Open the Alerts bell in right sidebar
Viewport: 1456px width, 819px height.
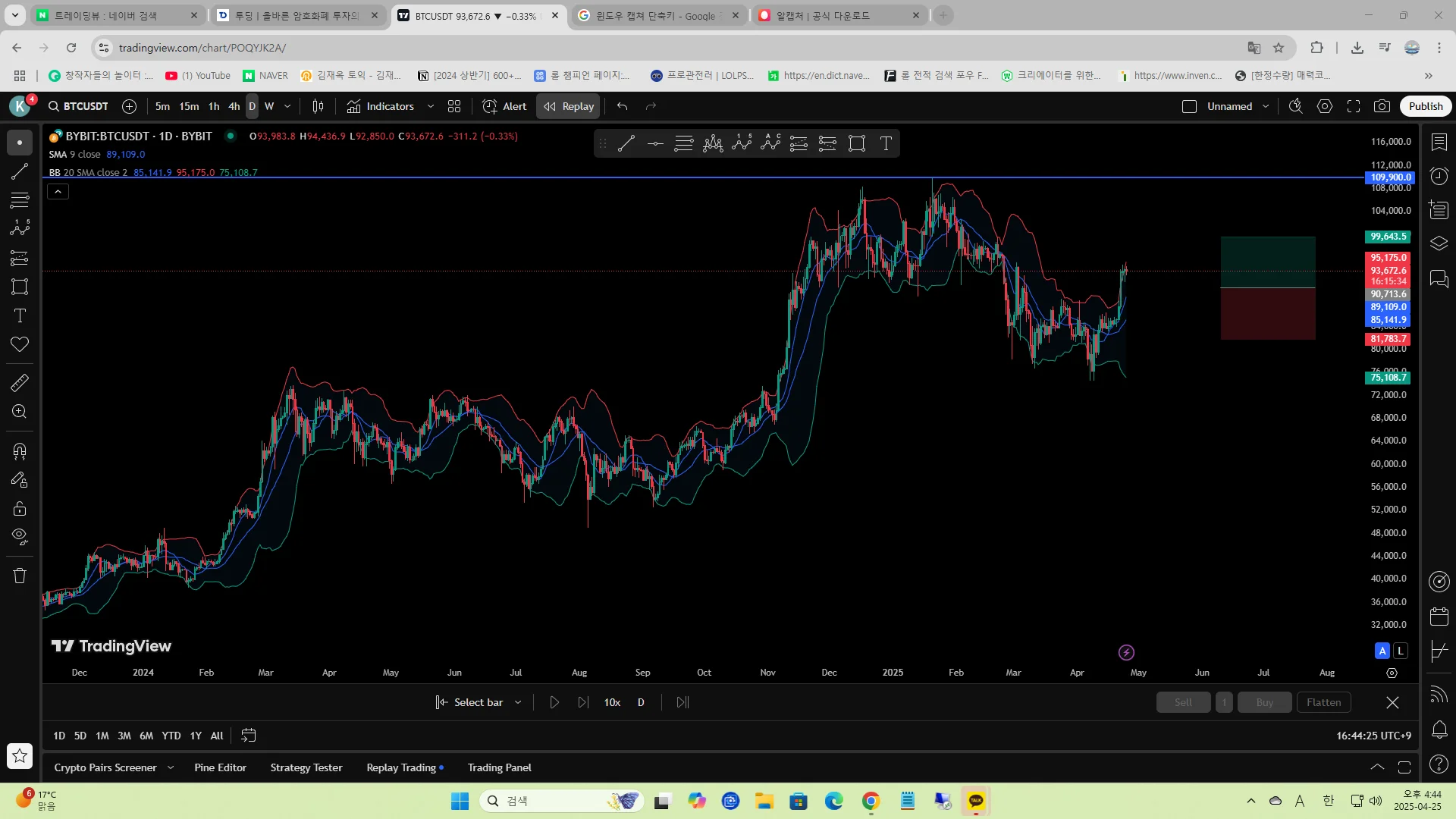pyautogui.click(x=1439, y=730)
